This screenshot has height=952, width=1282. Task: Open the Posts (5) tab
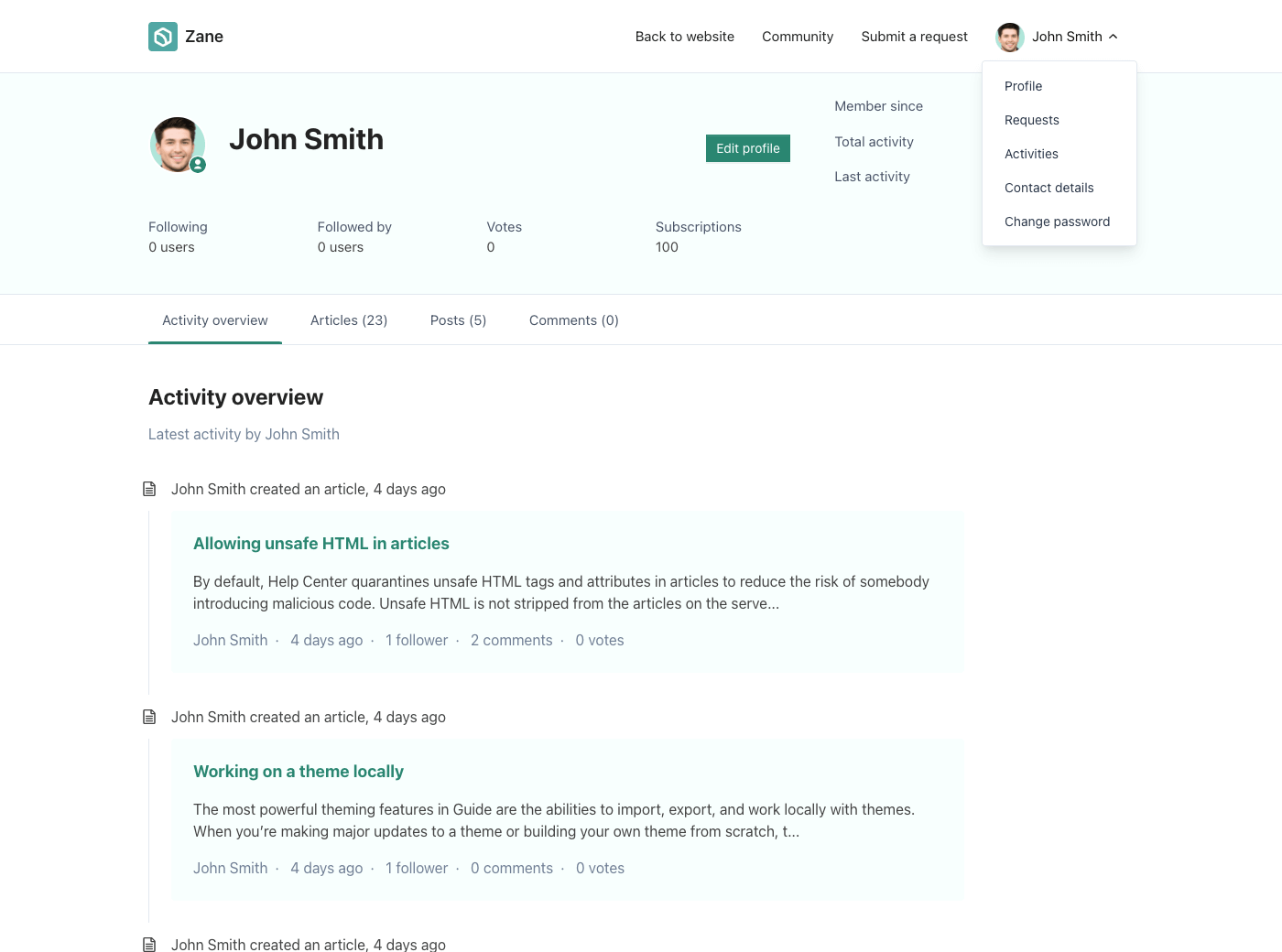point(458,320)
